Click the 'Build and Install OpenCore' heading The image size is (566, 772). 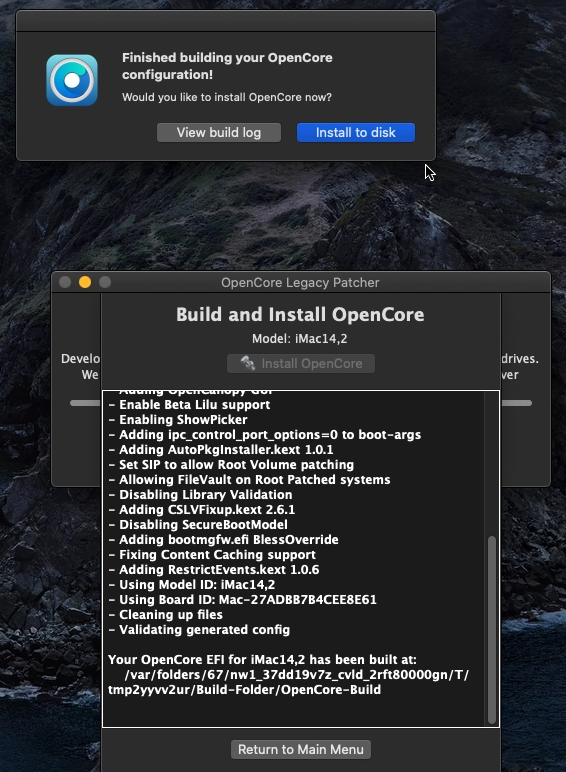pyautogui.click(x=300, y=315)
